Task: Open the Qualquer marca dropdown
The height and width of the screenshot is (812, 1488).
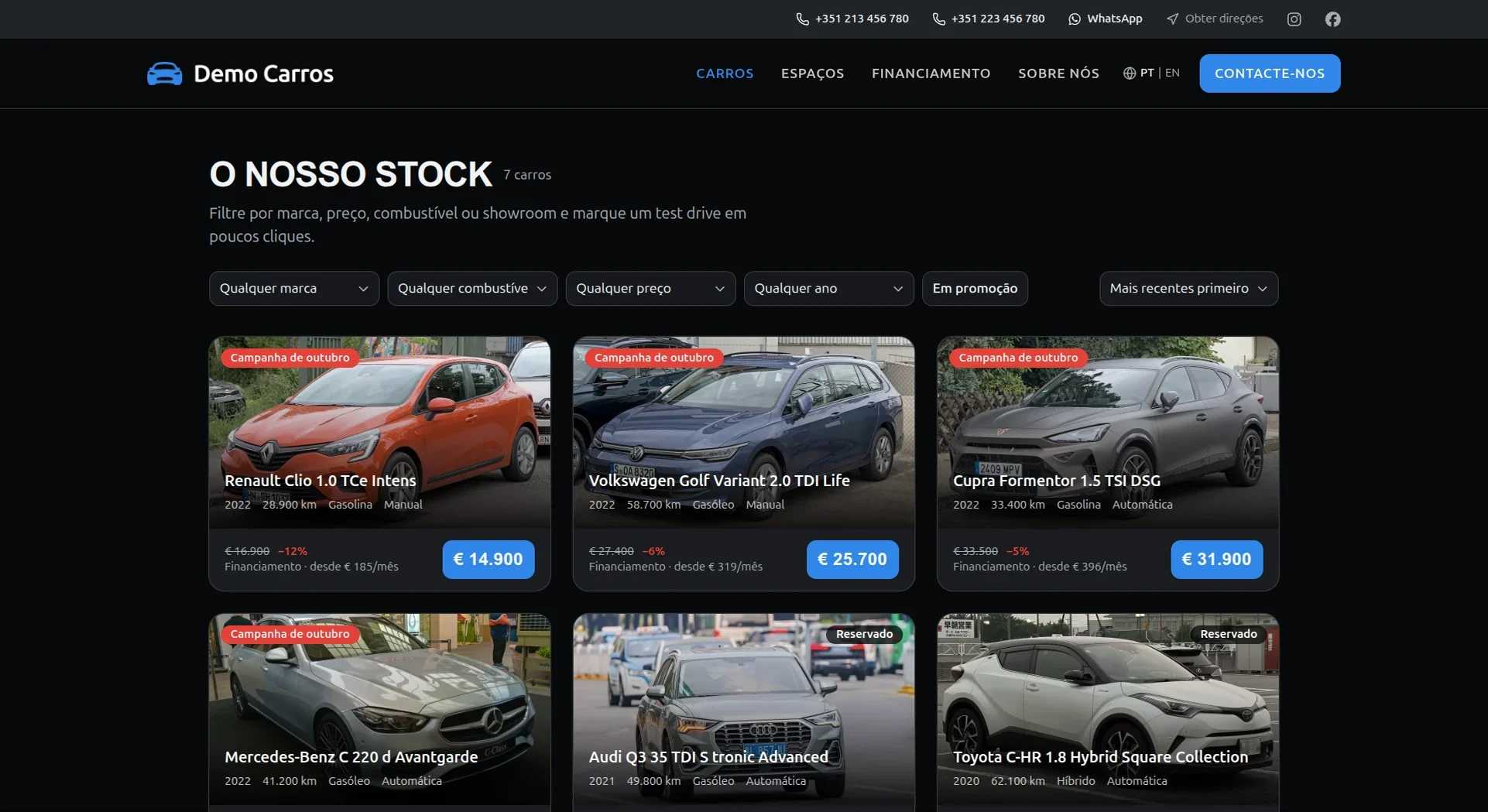Action: [294, 289]
